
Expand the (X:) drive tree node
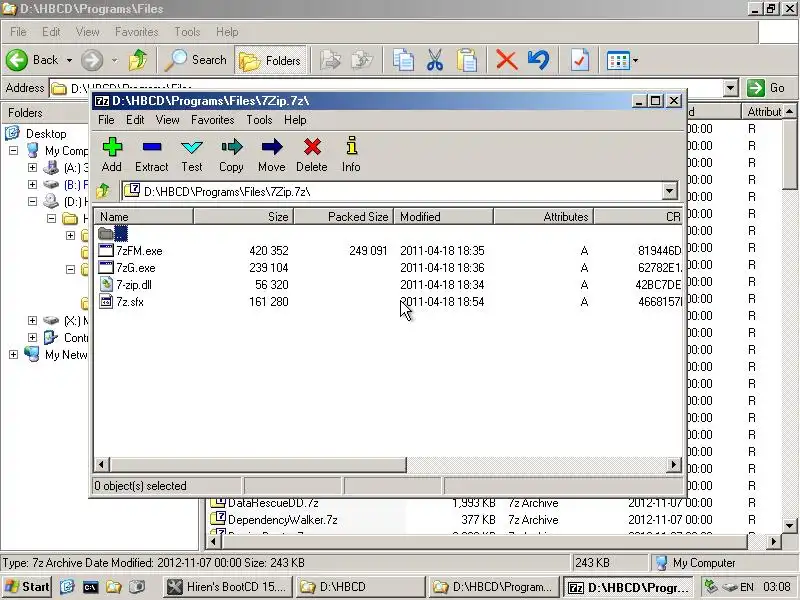tap(32, 320)
